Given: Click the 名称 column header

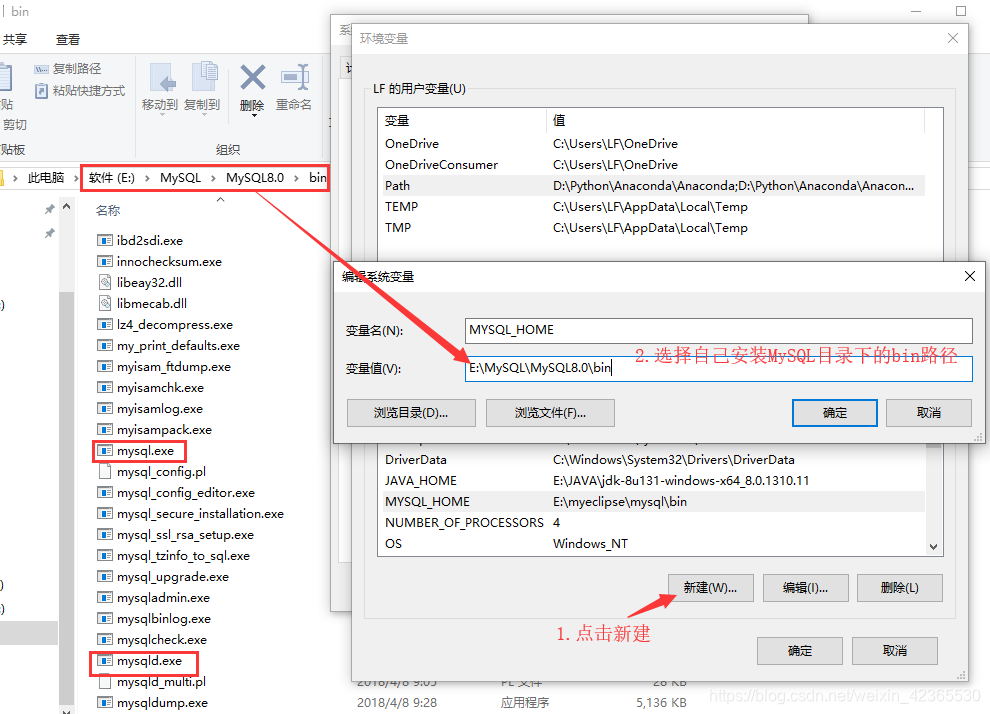Looking at the screenshot, I should tap(108, 210).
